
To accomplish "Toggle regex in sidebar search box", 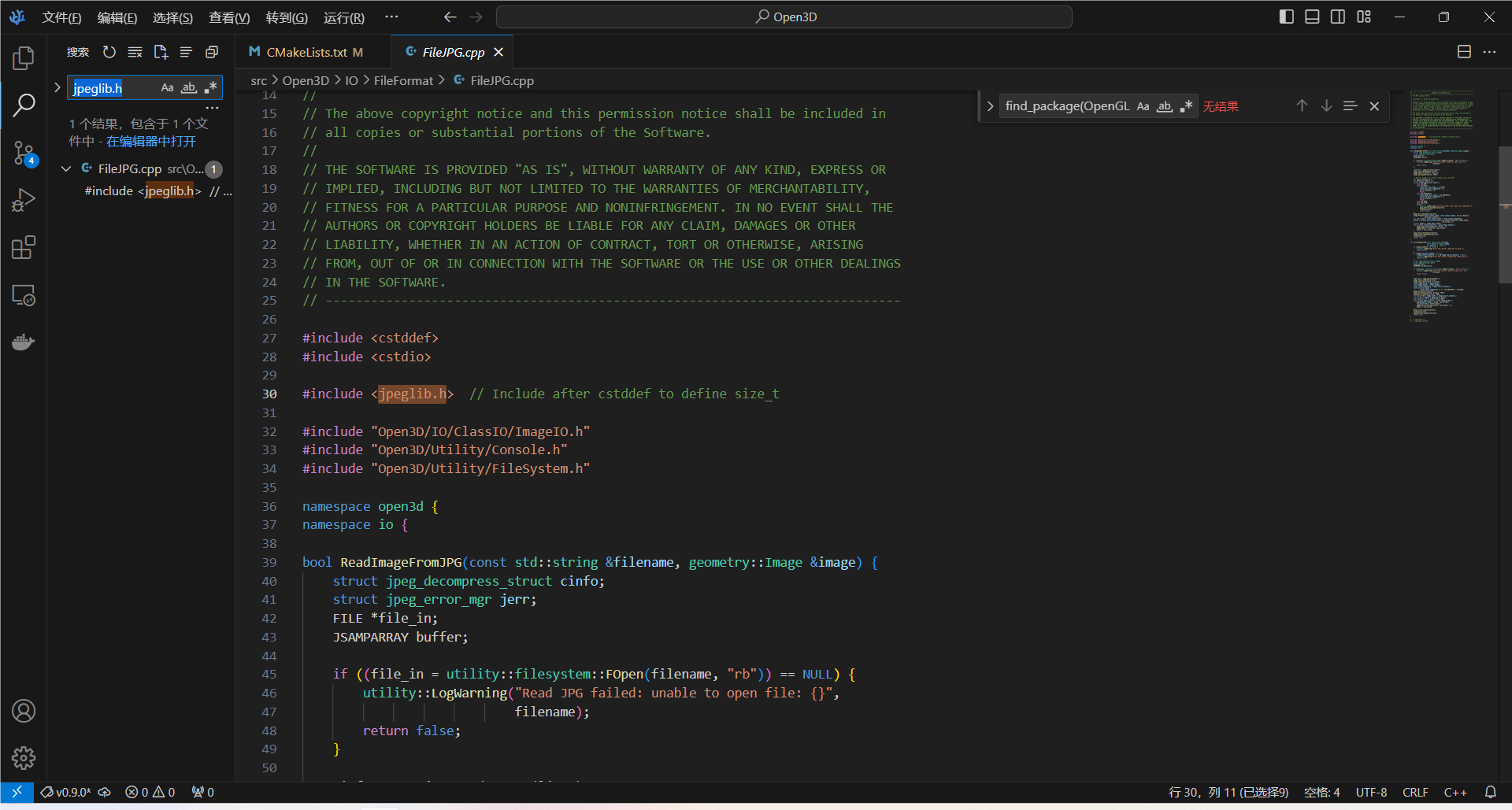I will tap(210, 87).
